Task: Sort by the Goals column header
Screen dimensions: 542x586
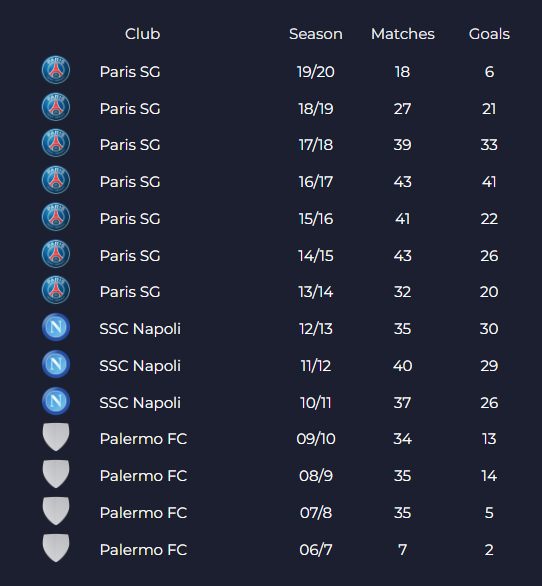Action: (x=489, y=34)
